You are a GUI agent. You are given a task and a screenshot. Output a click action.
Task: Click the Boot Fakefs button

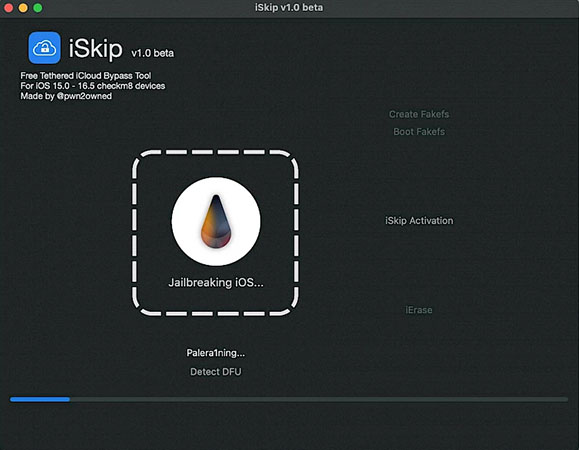click(x=419, y=131)
